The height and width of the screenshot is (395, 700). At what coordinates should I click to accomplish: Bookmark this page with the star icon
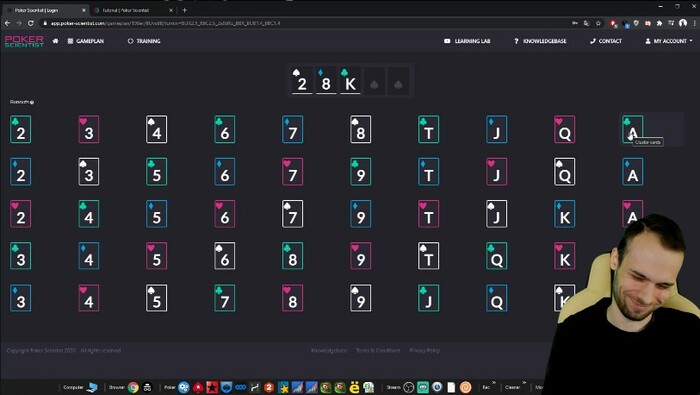pyautogui.click(x=598, y=23)
